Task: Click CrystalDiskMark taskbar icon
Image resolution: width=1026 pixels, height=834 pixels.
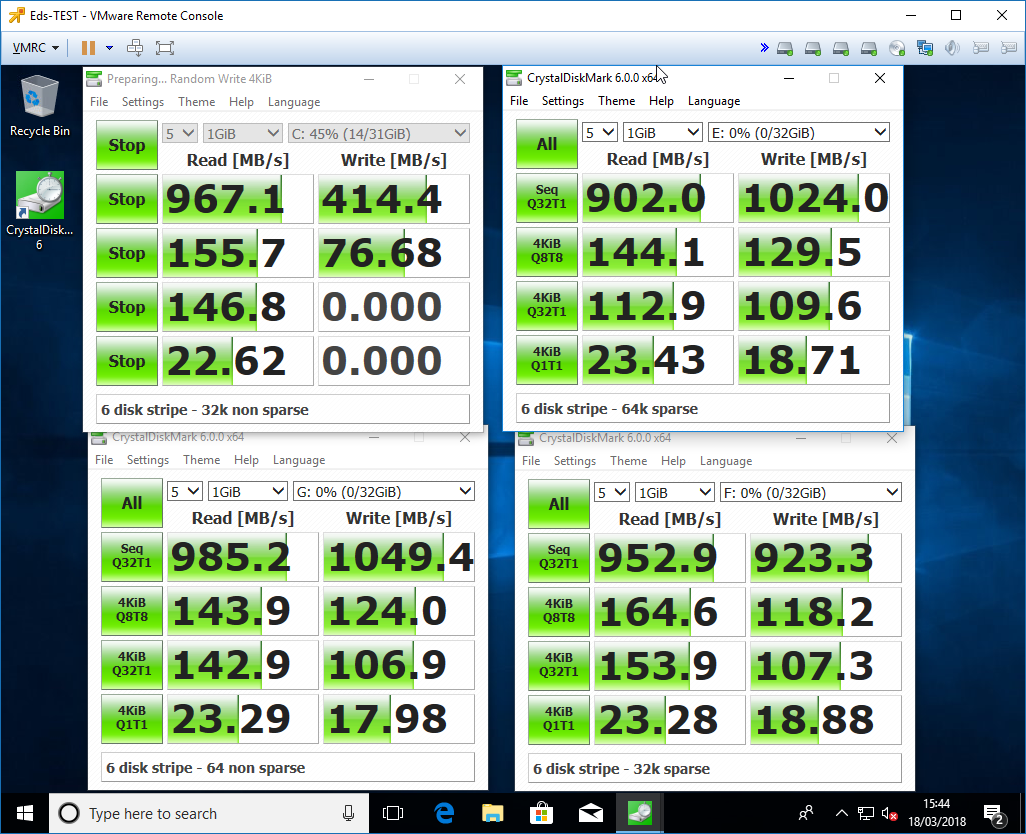Action: (x=639, y=813)
